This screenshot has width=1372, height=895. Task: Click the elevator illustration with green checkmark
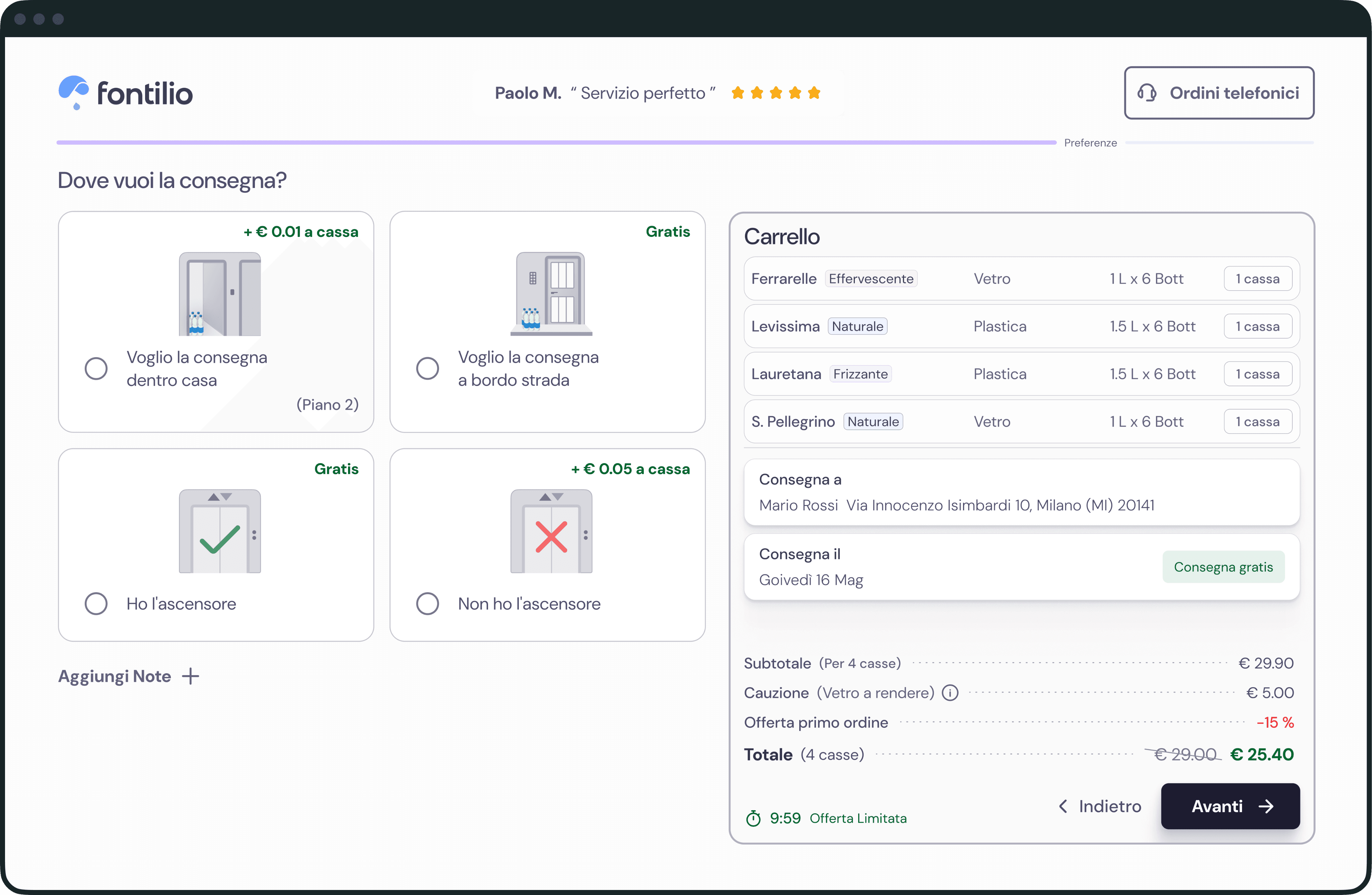[220, 531]
